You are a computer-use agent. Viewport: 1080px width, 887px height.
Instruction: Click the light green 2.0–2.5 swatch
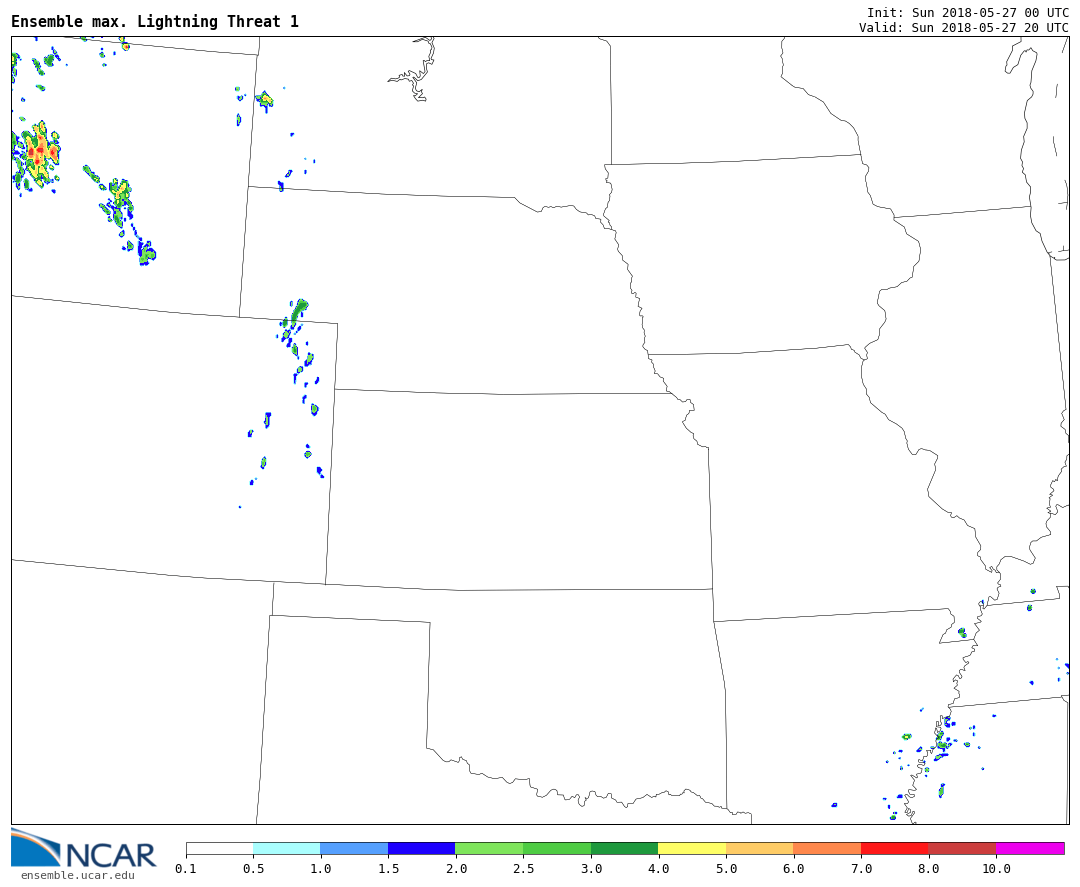489,848
